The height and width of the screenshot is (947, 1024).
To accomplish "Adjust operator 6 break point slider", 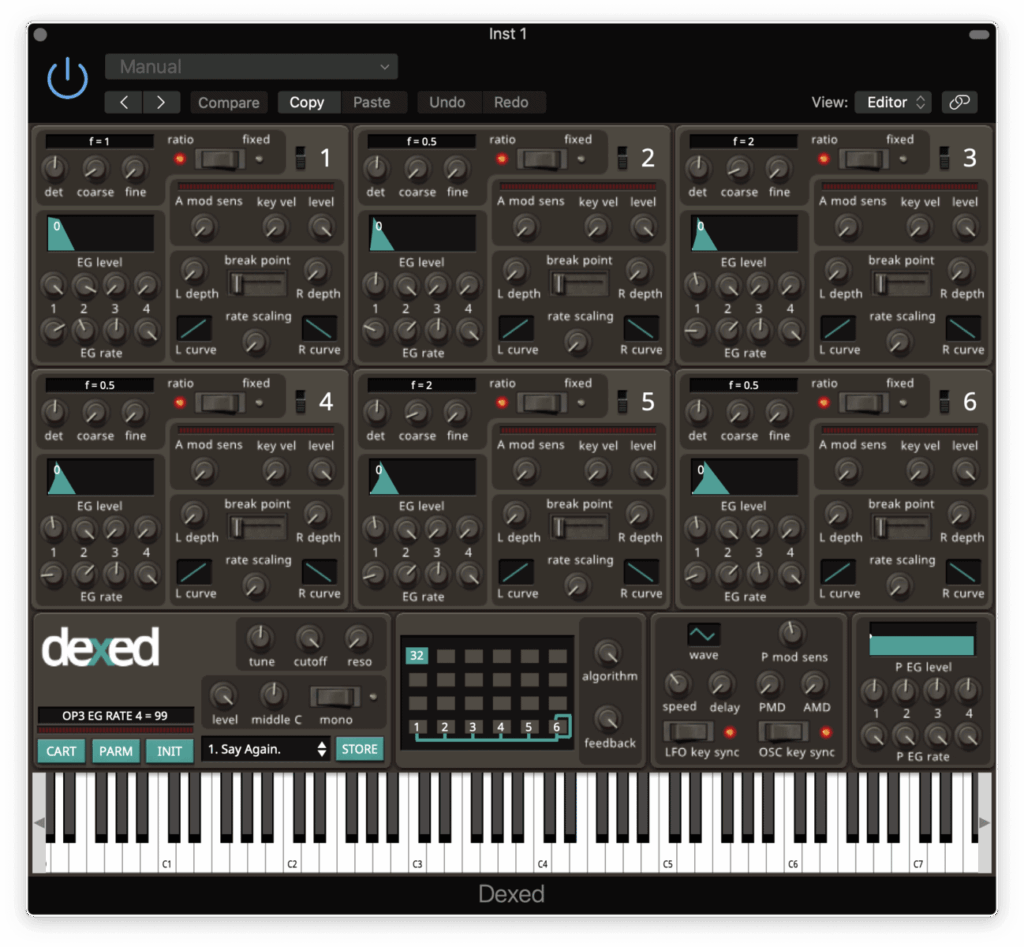I will [x=901, y=527].
